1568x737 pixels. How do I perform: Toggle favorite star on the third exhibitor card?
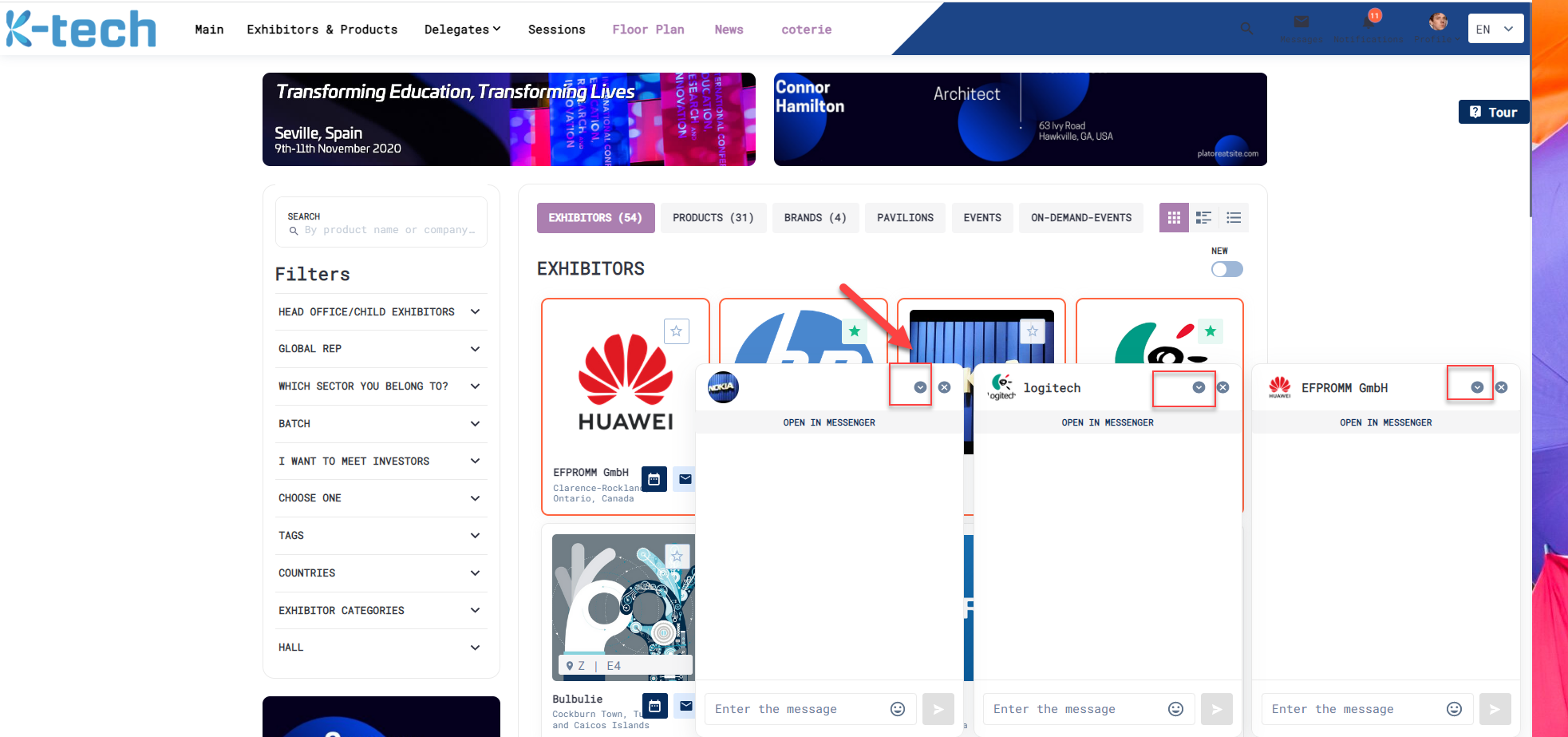(x=1033, y=331)
